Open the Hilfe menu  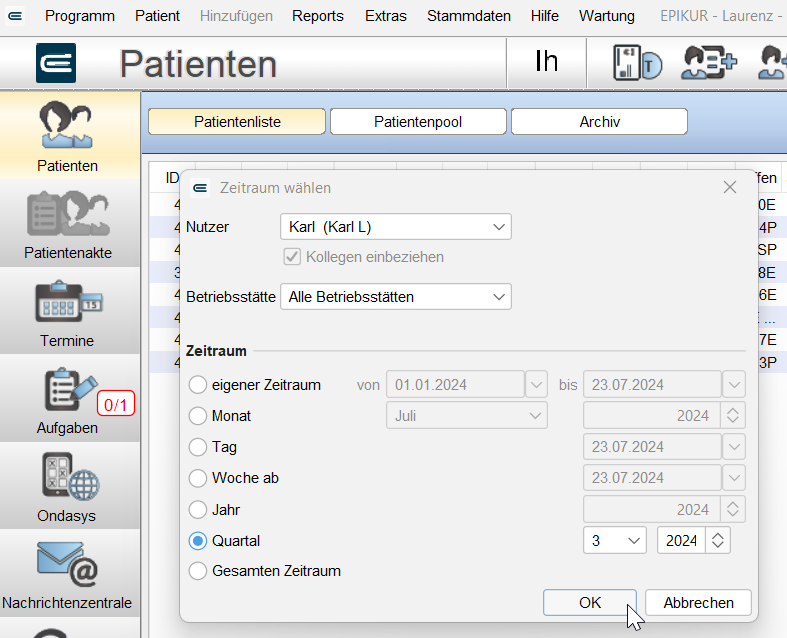tap(545, 16)
